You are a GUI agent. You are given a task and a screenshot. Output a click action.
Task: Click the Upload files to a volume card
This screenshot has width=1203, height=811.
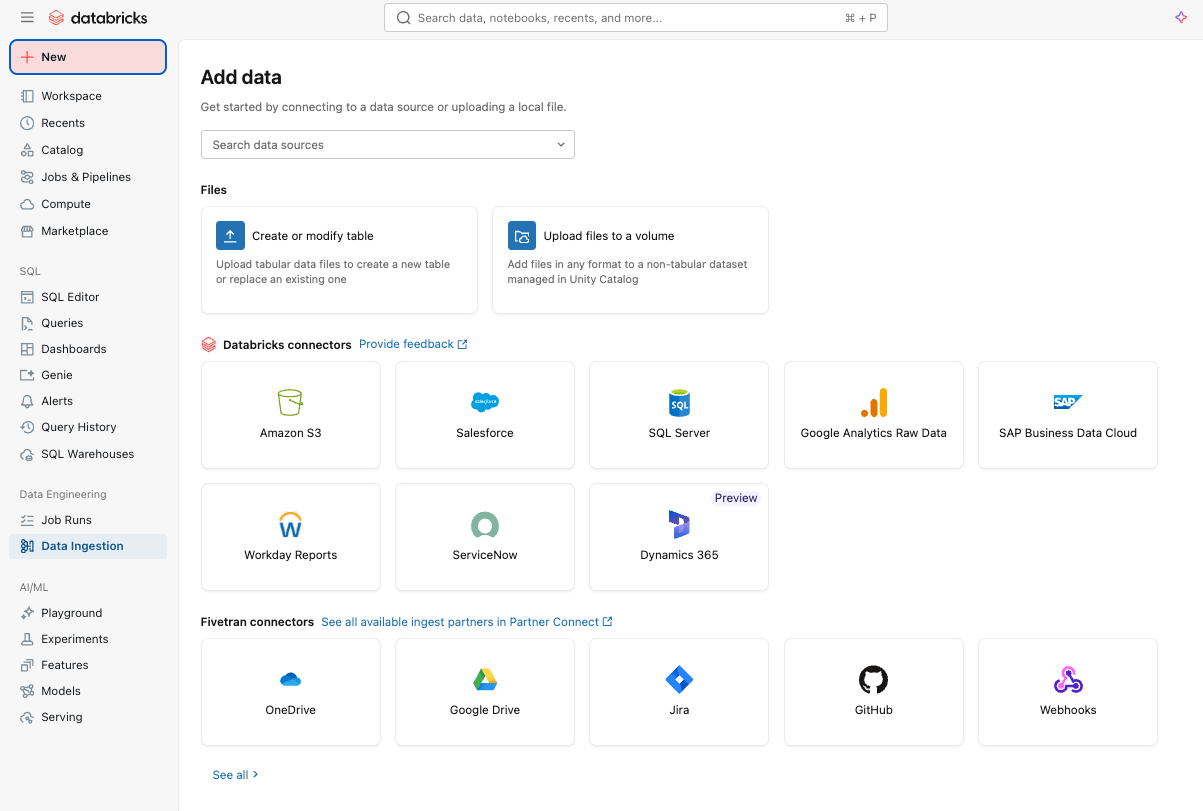630,260
